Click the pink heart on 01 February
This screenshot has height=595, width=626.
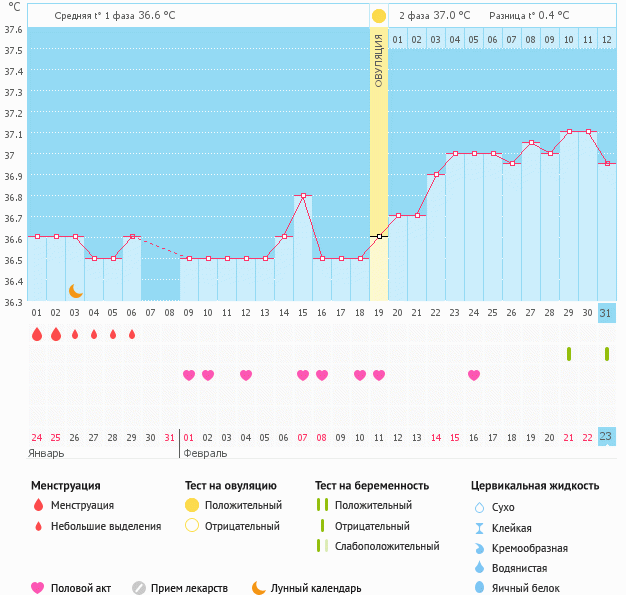[x=188, y=375]
